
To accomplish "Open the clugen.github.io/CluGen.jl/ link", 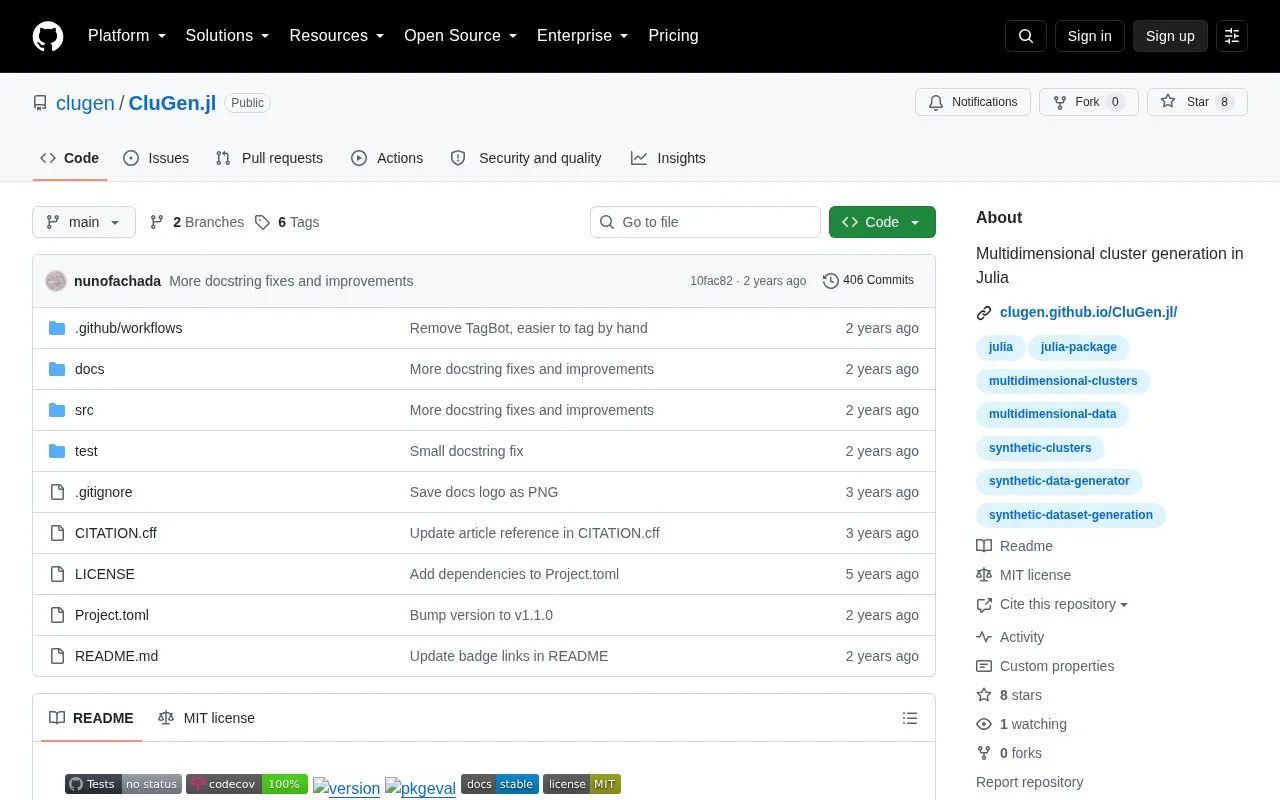I will coord(1088,312).
